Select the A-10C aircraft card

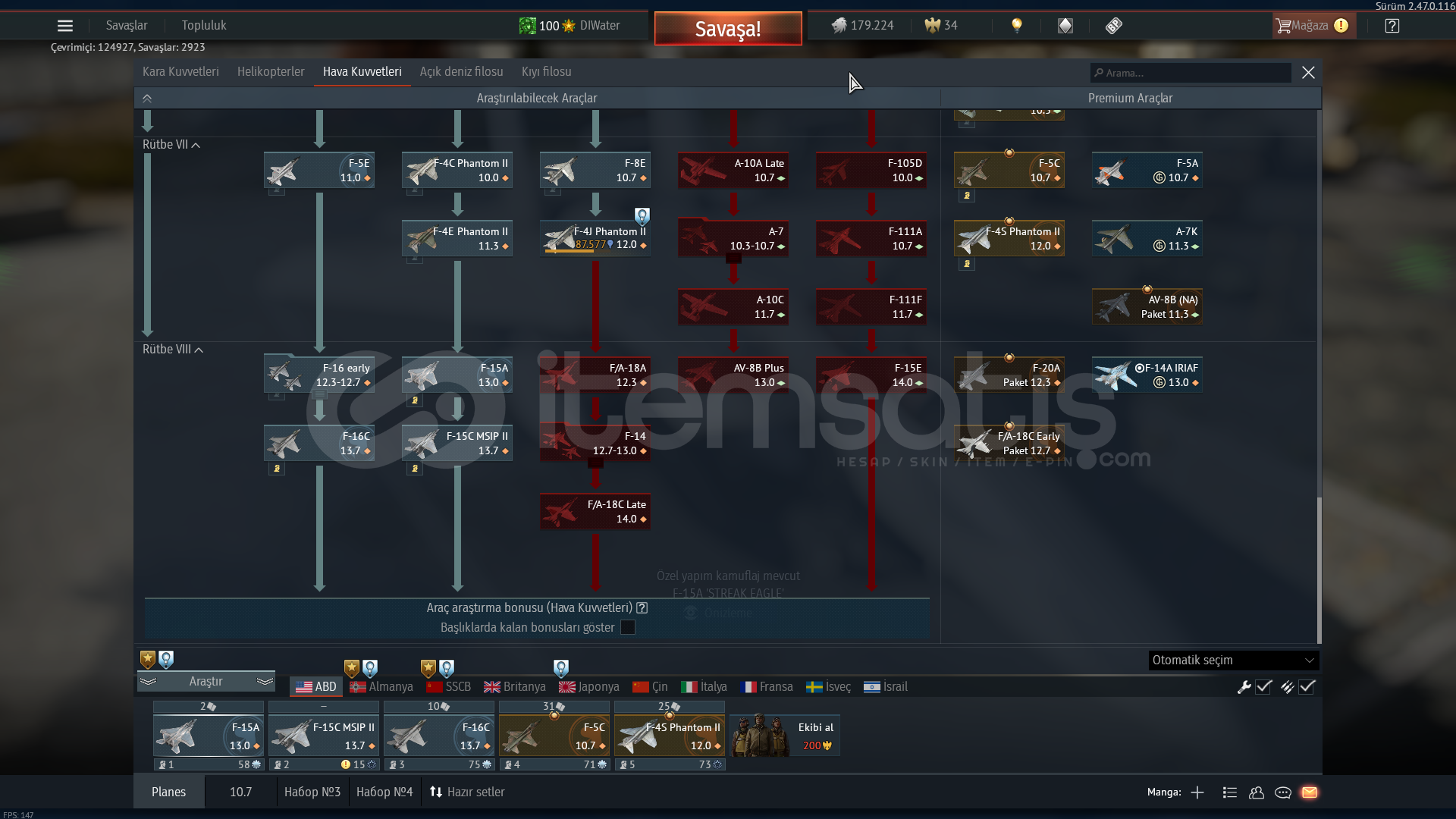pyautogui.click(x=733, y=306)
